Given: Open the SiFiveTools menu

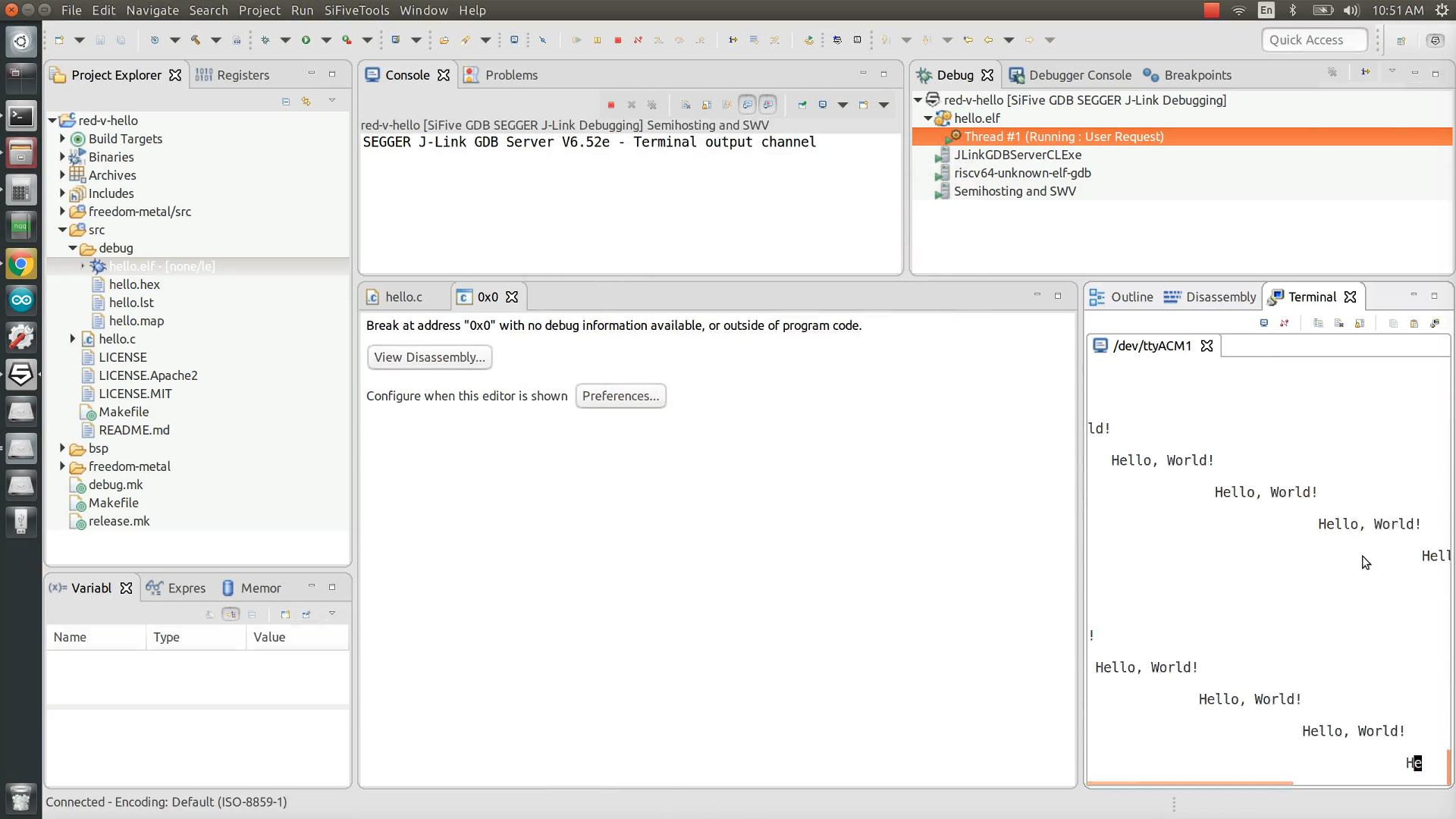Looking at the screenshot, I should (356, 11).
